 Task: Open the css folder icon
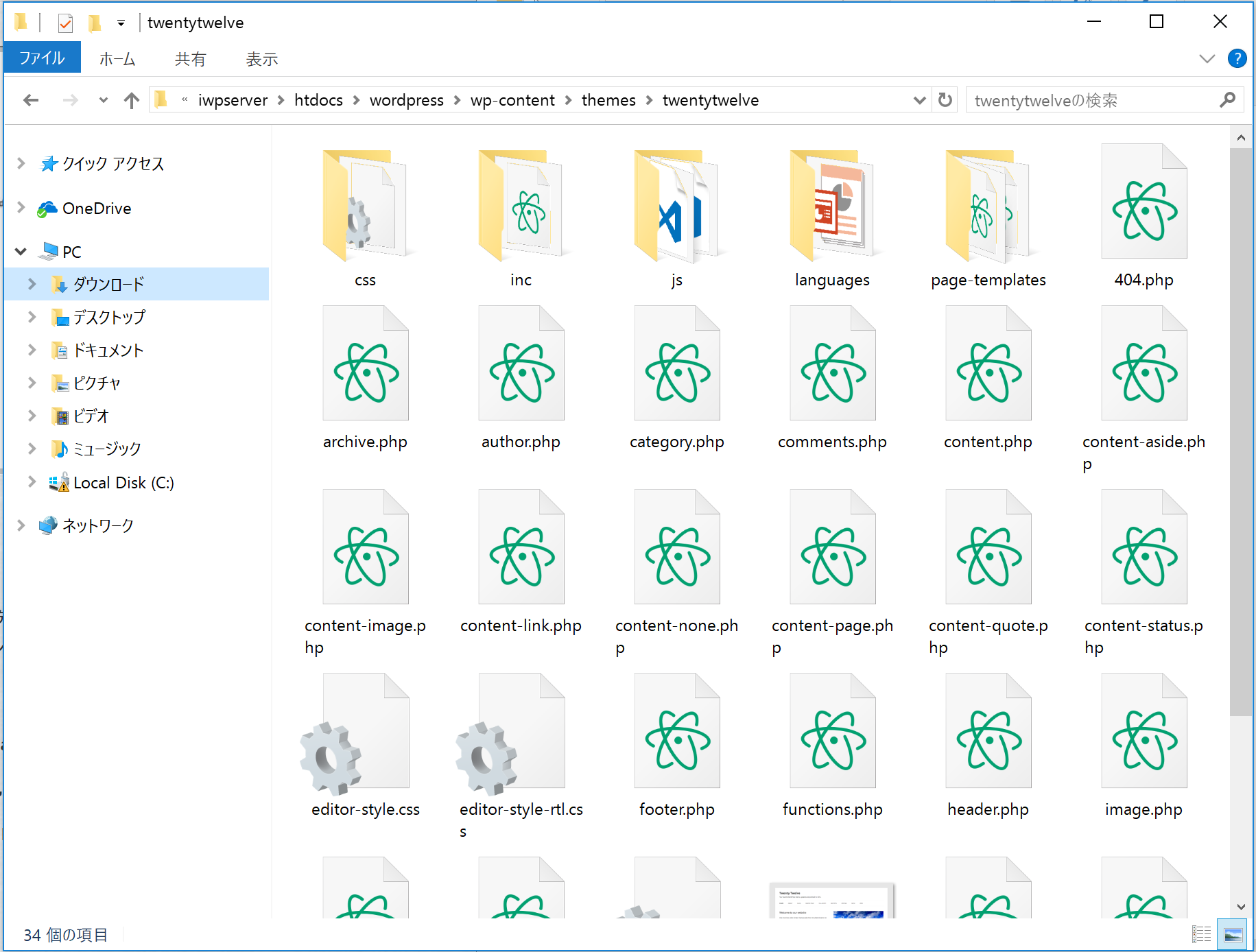click(x=365, y=206)
